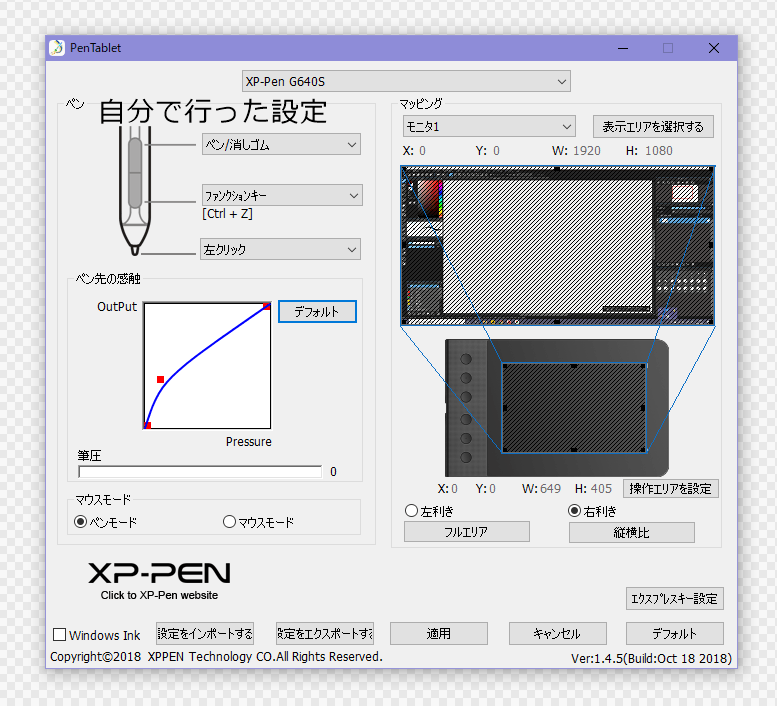Click the 筆圧 pressure test bar

[x=200, y=472]
